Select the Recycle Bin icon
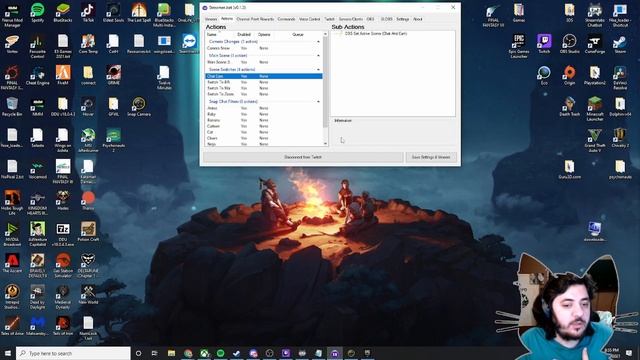The image size is (640, 360). pyautogui.click(x=12, y=107)
